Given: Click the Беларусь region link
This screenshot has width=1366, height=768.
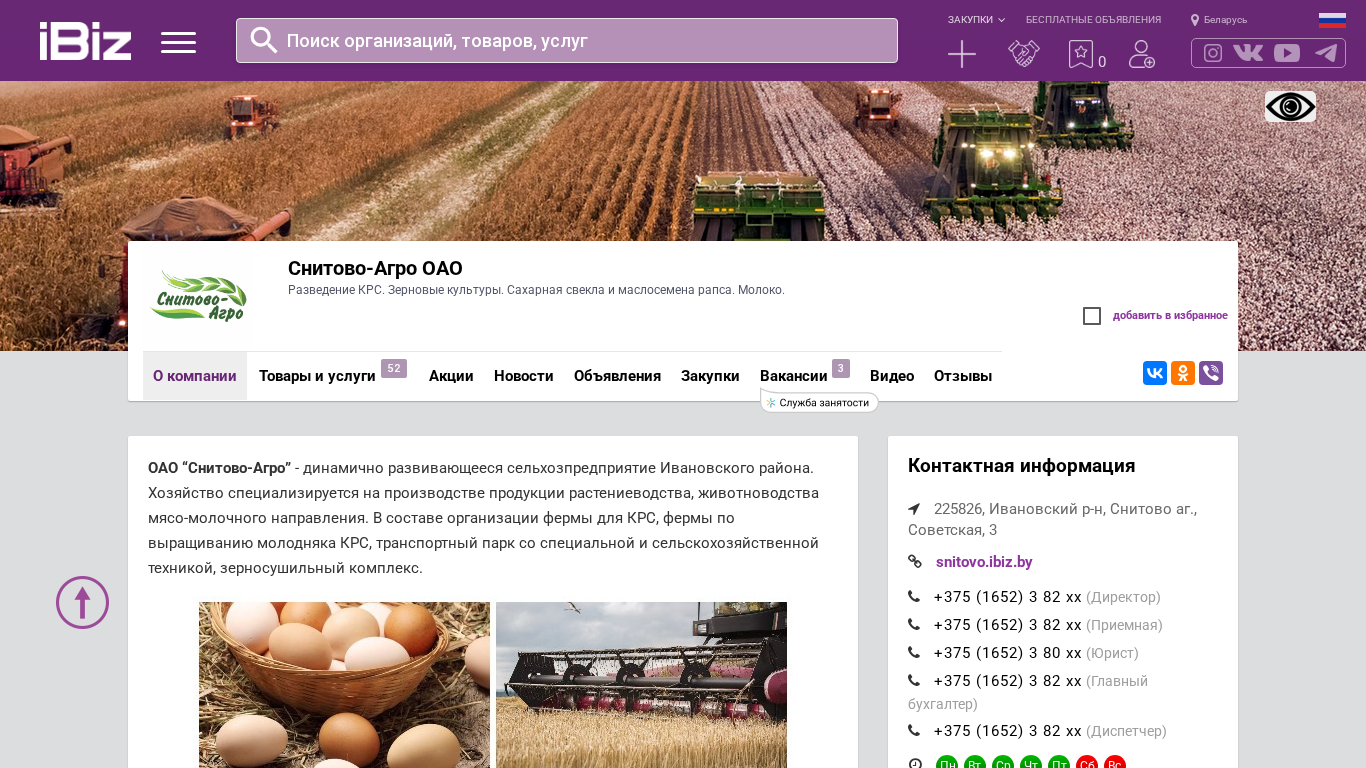Looking at the screenshot, I should pos(1225,20).
